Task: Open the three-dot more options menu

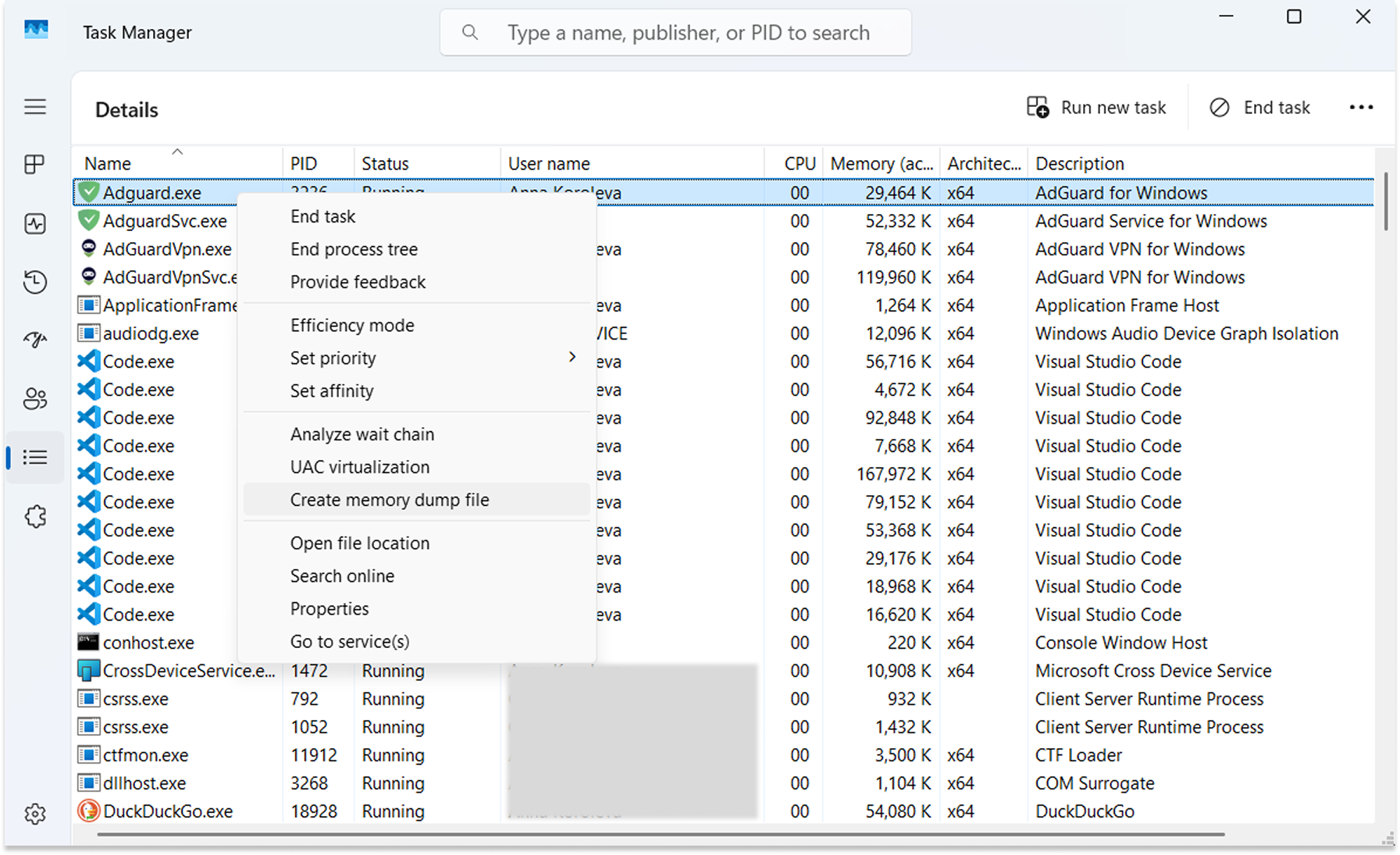Action: pos(1361,107)
